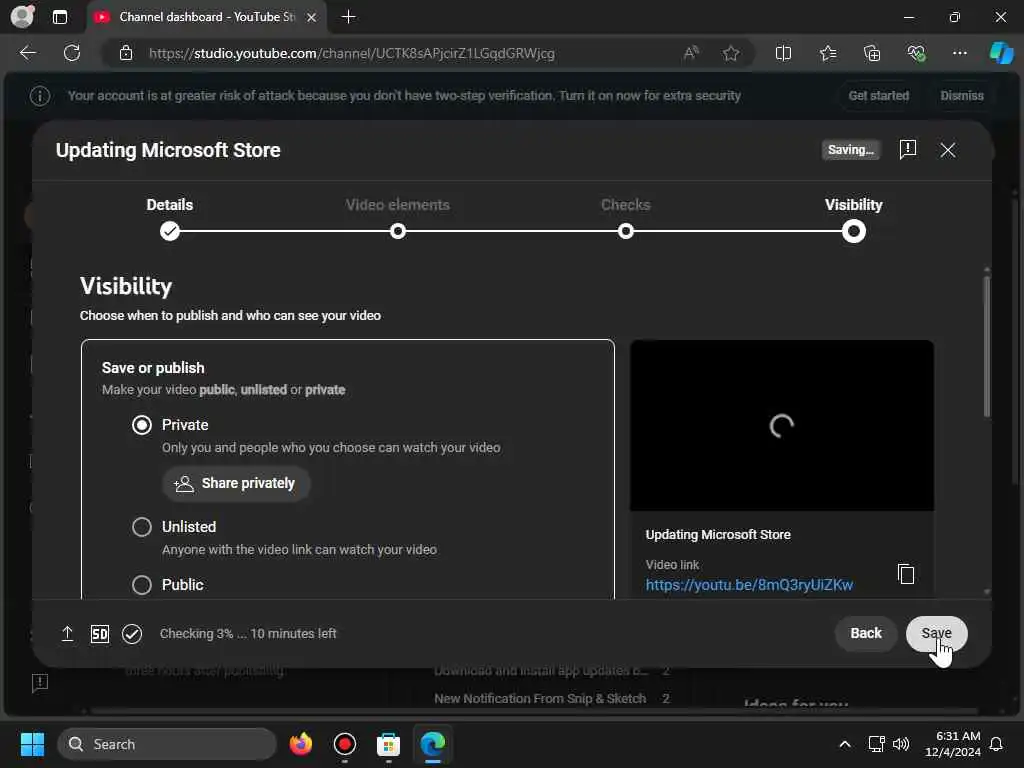Click the upload status arrow icon
This screenshot has height=768, width=1024.
(x=67, y=633)
